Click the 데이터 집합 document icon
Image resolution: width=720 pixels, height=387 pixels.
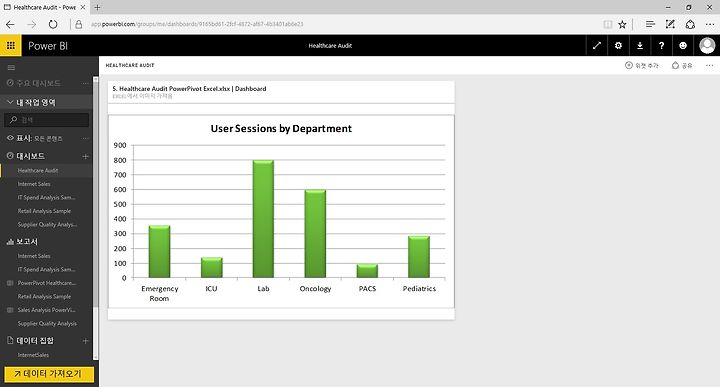point(10,340)
